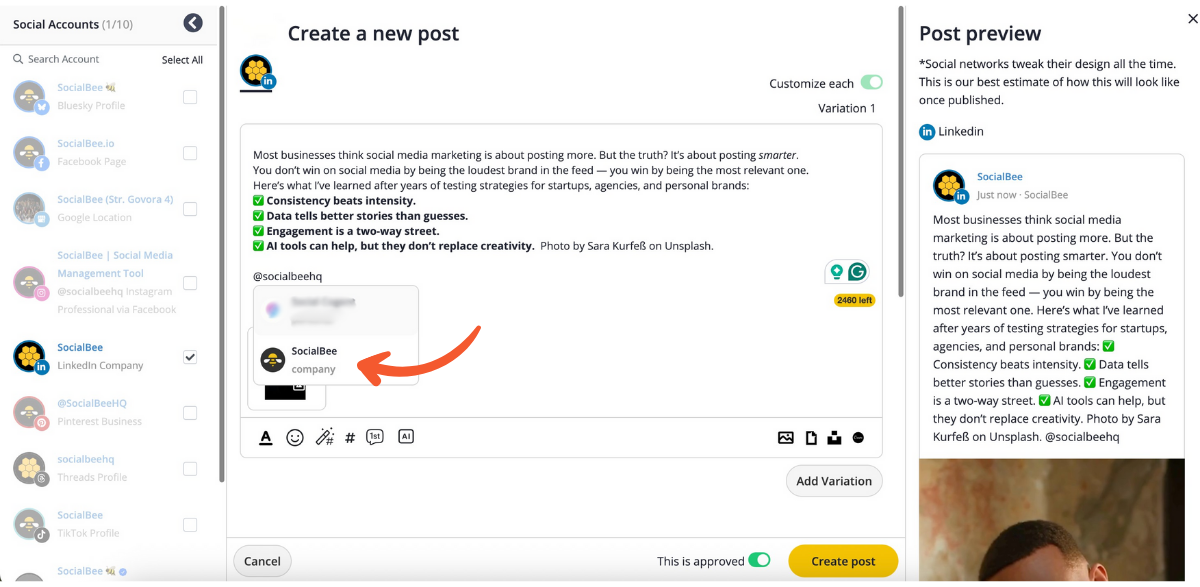
Task: Click the first comment icon
Action: (375, 437)
